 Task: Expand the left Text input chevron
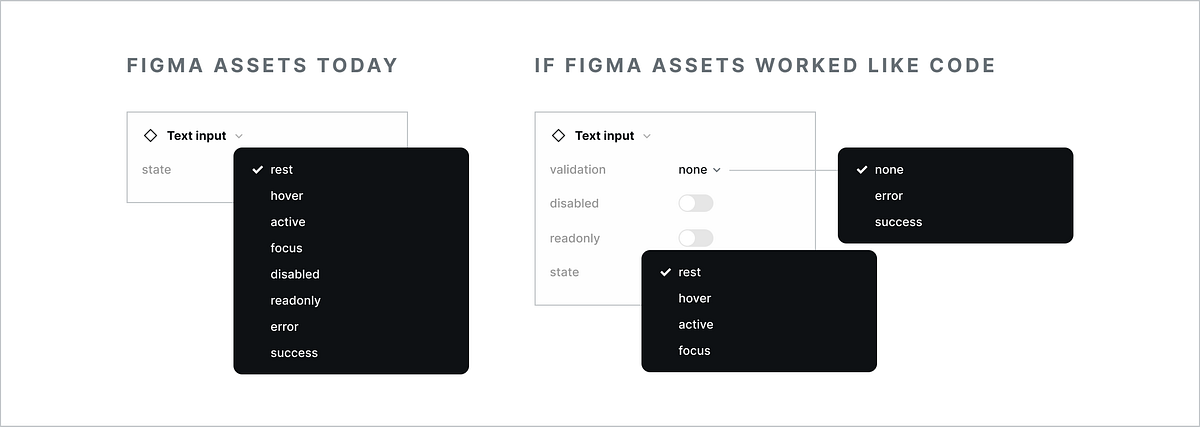tap(239, 136)
